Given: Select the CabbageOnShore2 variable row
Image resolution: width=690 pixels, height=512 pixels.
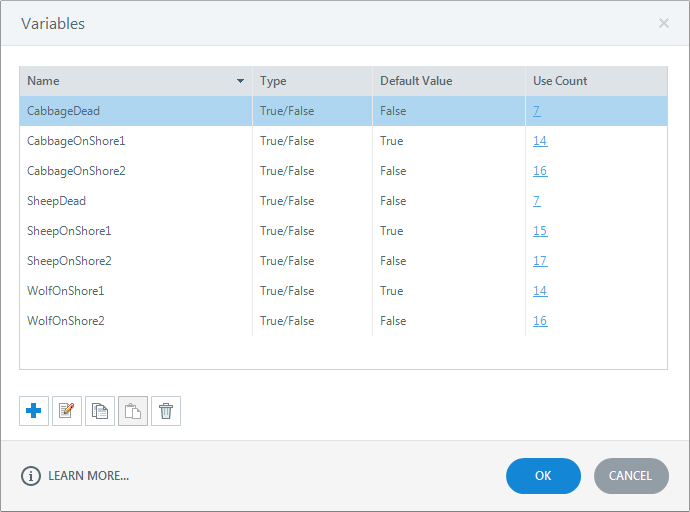Looking at the screenshot, I should click(x=343, y=171).
